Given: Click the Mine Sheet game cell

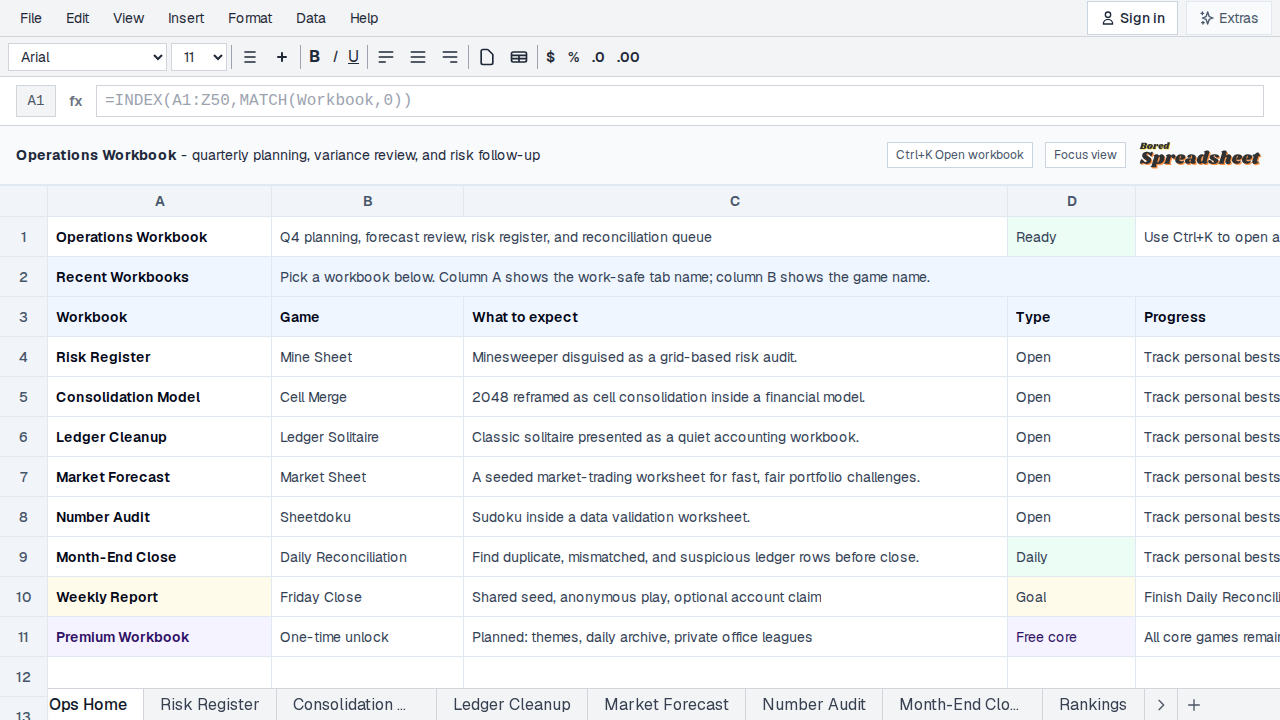Looking at the screenshot, I should (x=368, y=357).
